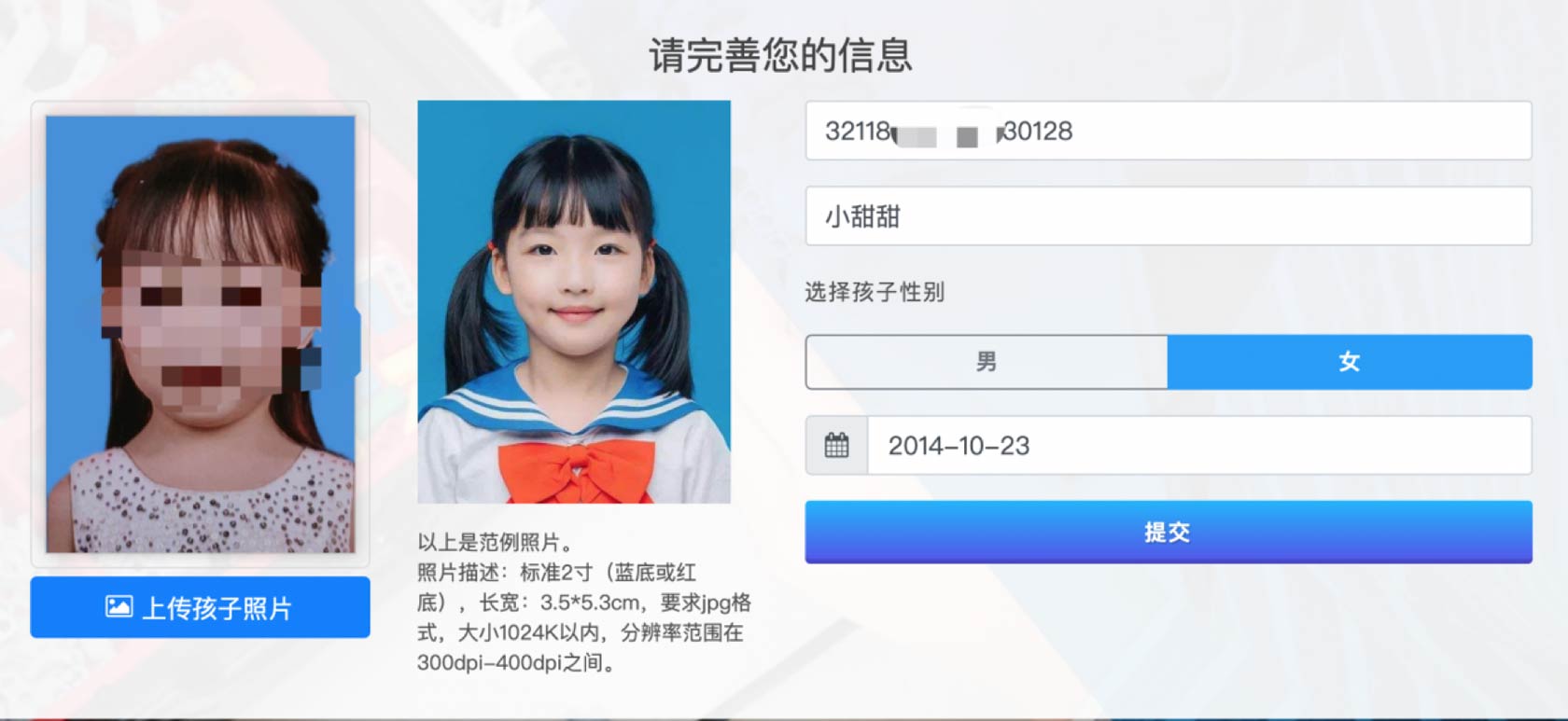Click the picture icon in upload button
This screenshot has height=721, width=1568.
tap(119, 607)
